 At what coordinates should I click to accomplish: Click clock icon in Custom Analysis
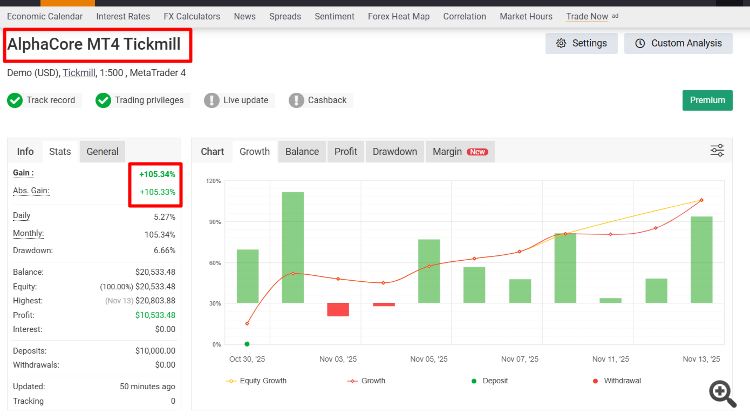pyautogui.click(x=640, y=43)
